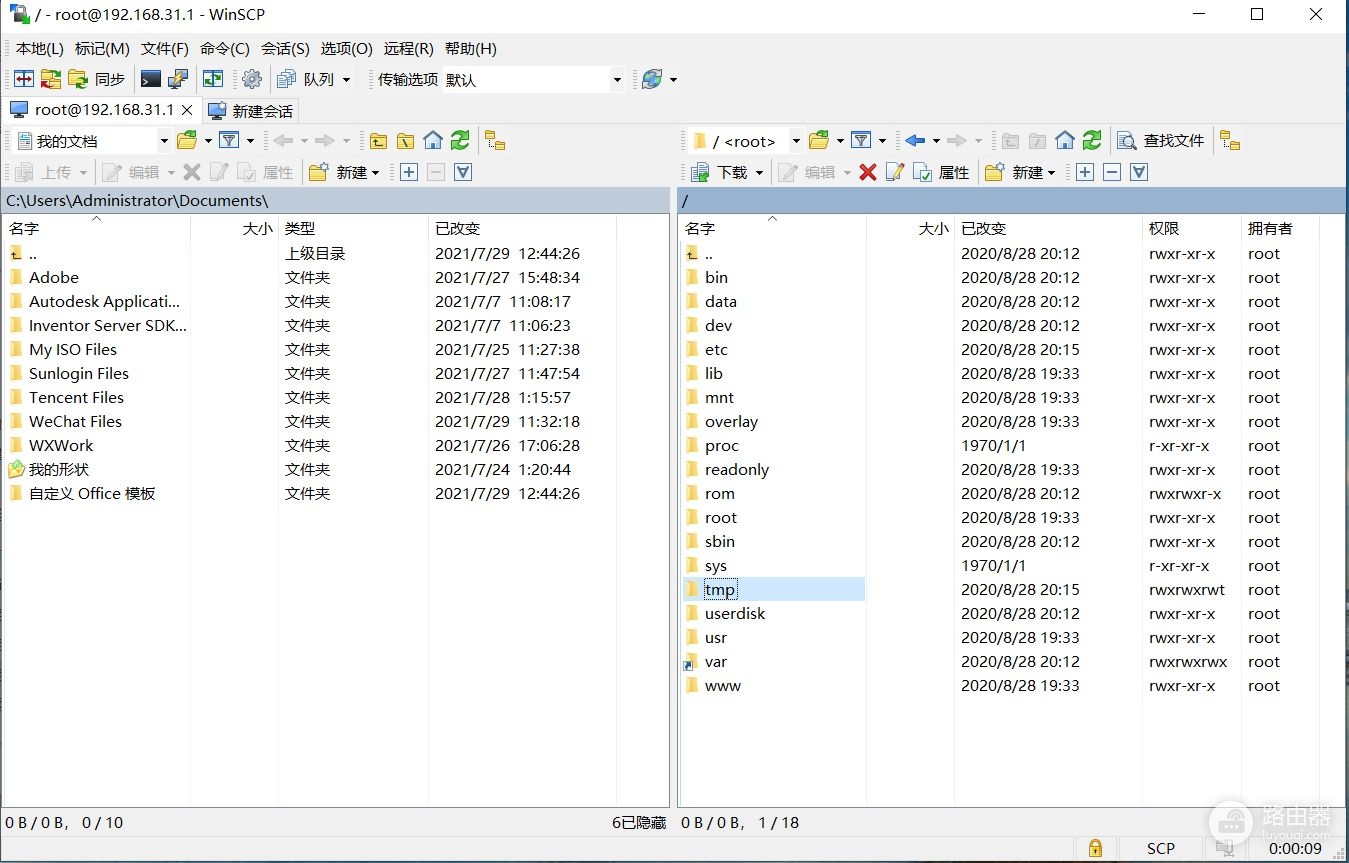Click the lock icon in status bar
Viewport: 1349px width, 863px height.
[x=1096, y=848]
